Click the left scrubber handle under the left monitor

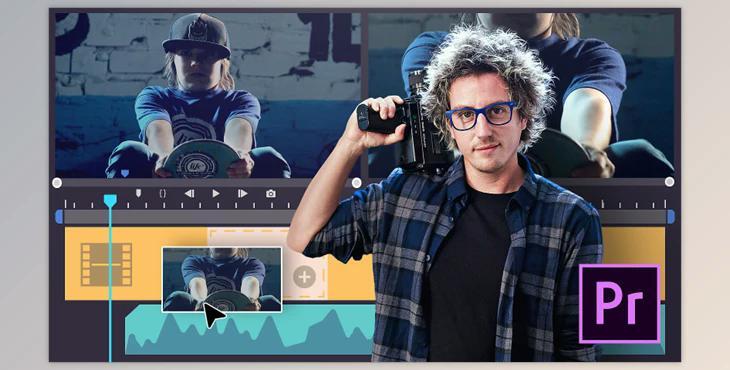click(57, 183)
